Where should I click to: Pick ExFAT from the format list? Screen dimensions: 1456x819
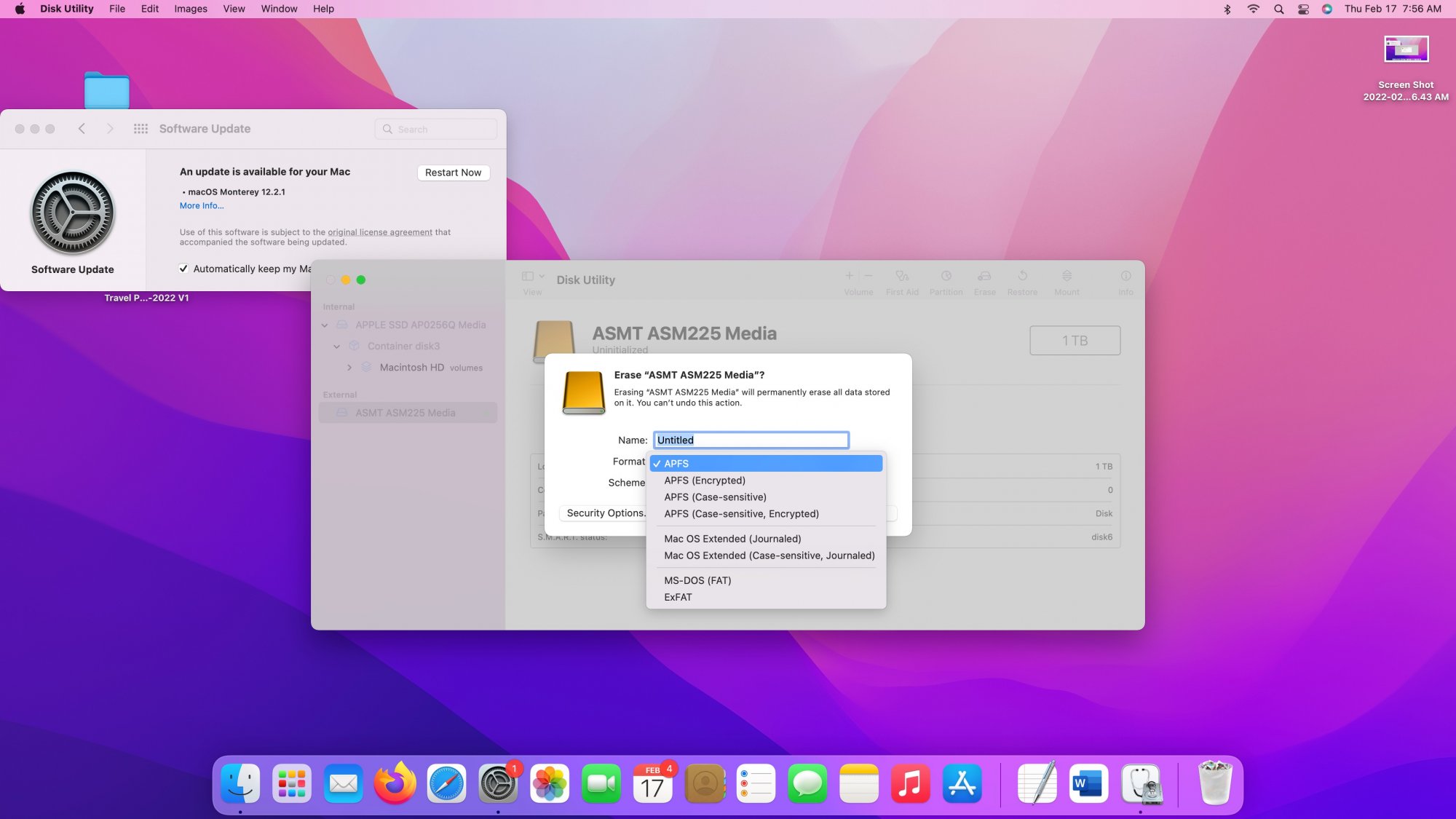(x=677, y=597)
